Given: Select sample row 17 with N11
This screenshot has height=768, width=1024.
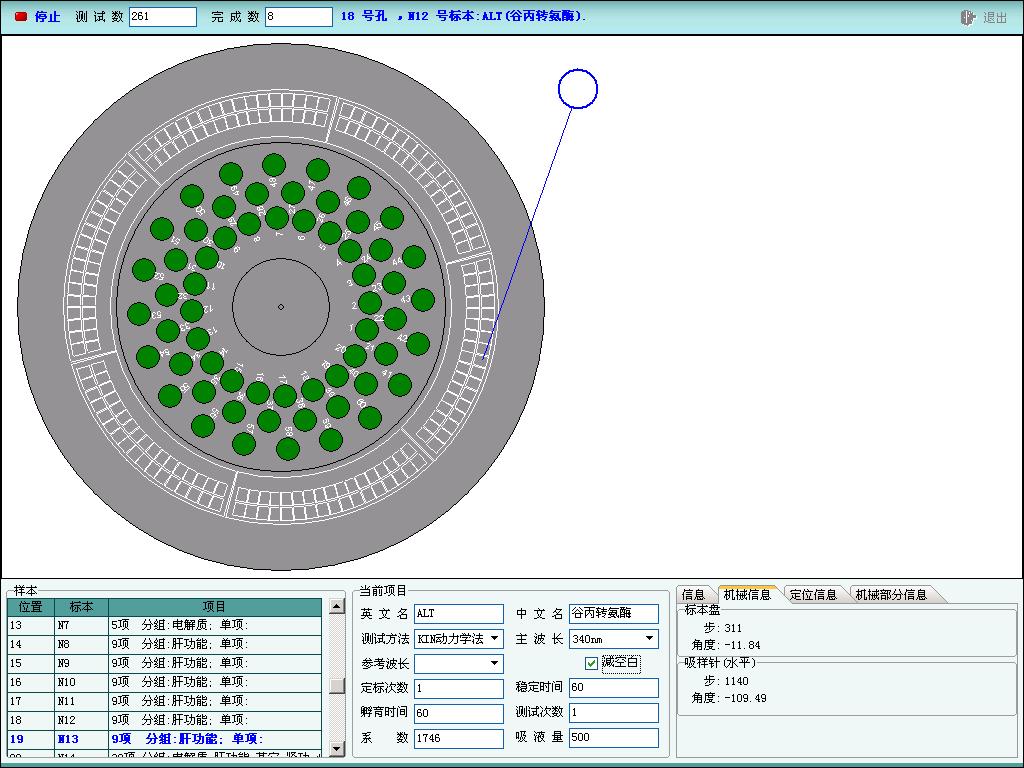Looking at the screenshot, I should coord(165,701).
